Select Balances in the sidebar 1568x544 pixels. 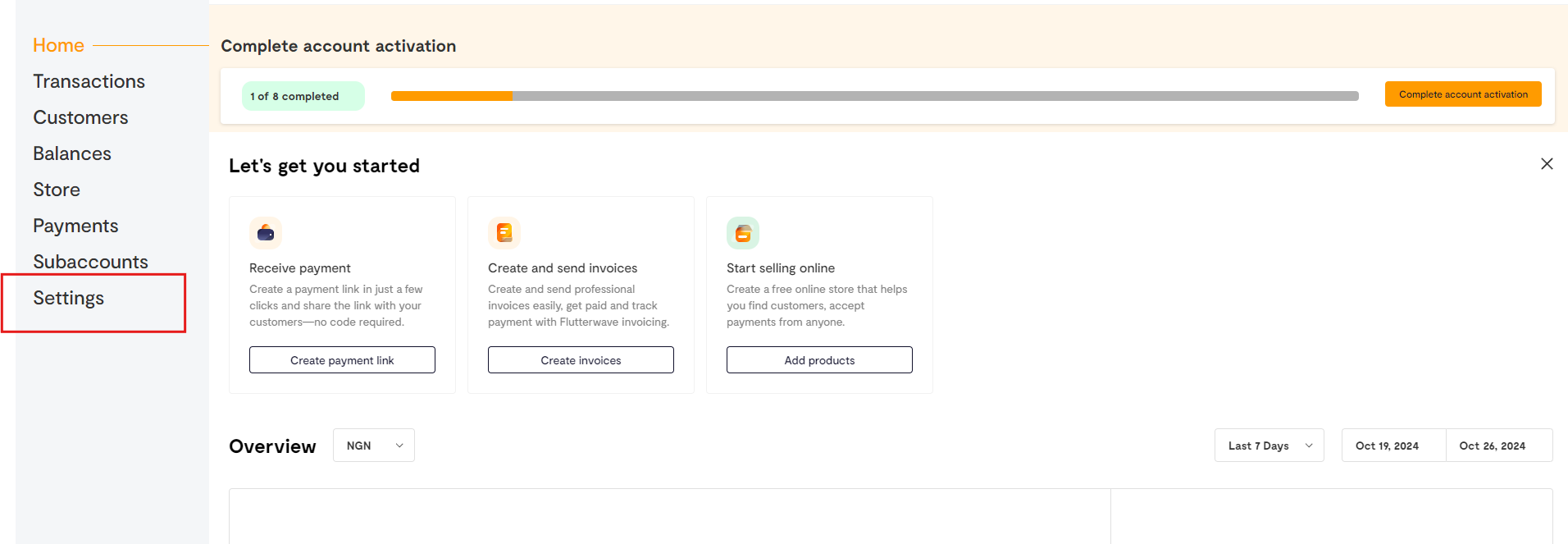pyautogui.click(x=72, y=153)
